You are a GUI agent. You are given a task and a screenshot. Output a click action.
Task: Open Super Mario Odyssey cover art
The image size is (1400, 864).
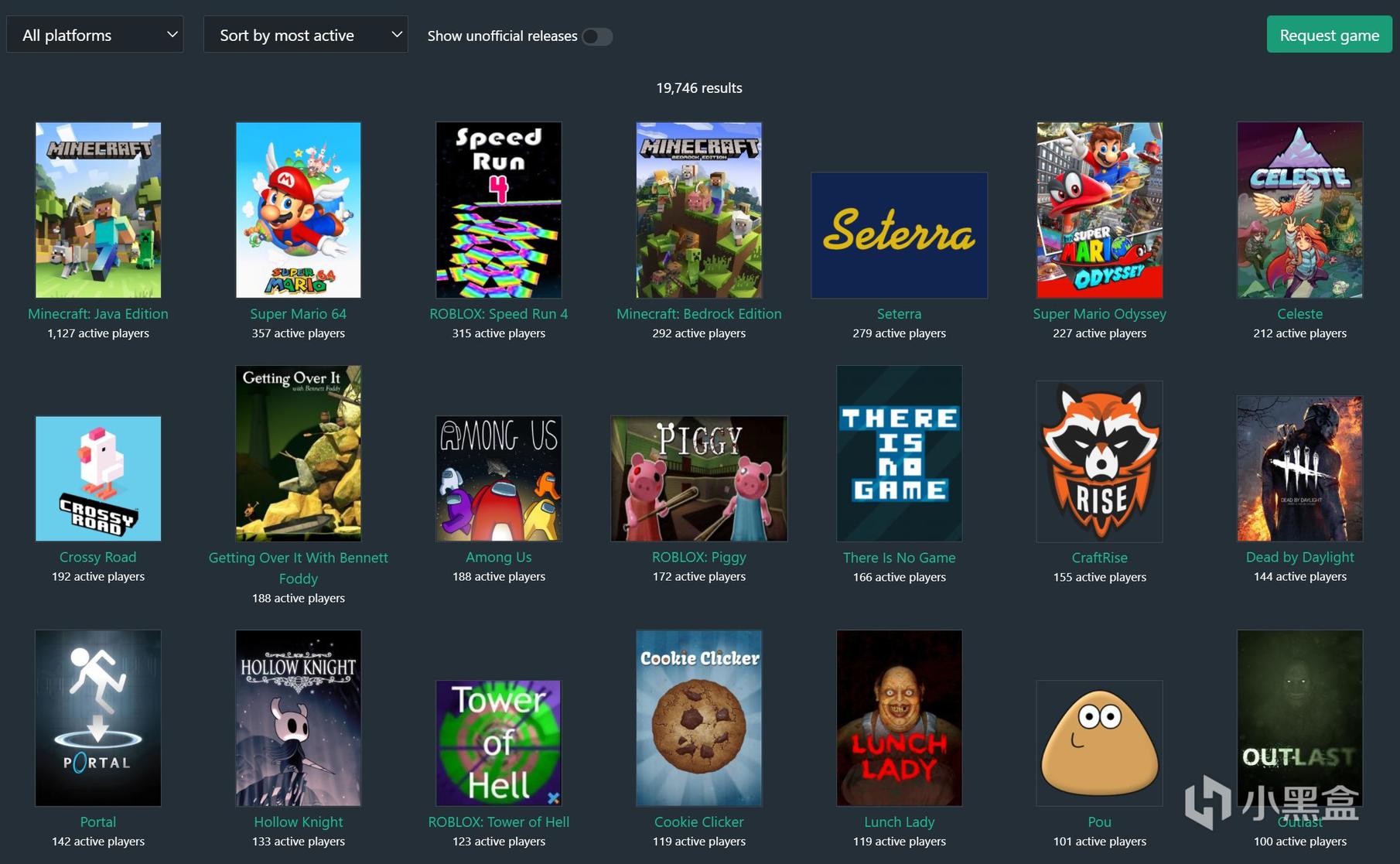click(1100, 210)
